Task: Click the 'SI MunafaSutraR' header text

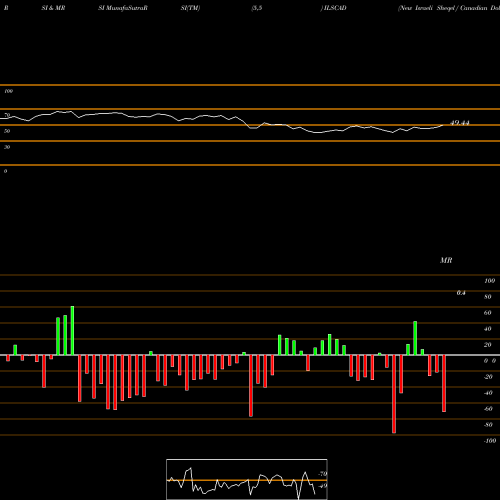Action: [123, 8]
